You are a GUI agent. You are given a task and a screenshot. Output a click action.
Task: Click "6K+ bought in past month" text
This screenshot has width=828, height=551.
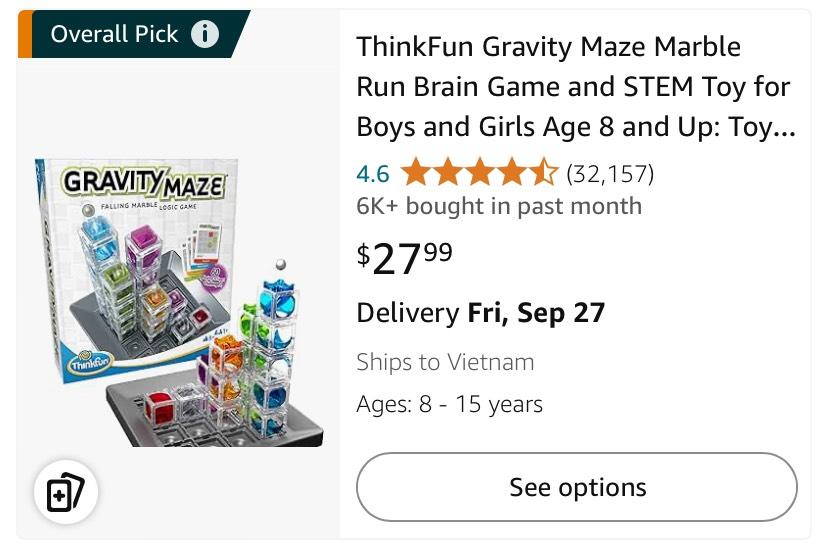point(499,206)
